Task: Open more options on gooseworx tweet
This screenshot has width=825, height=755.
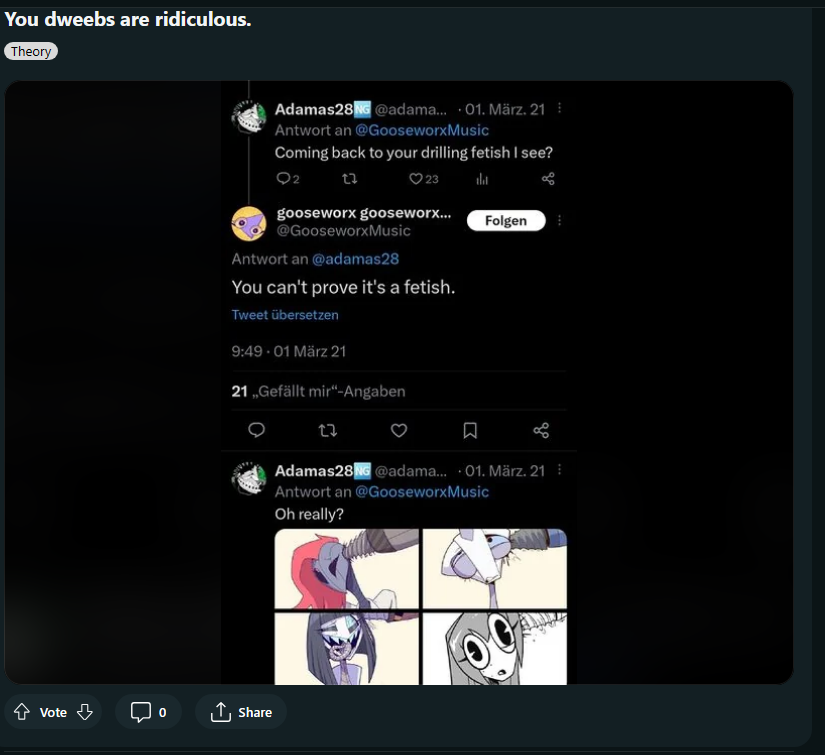Action: 559,220
